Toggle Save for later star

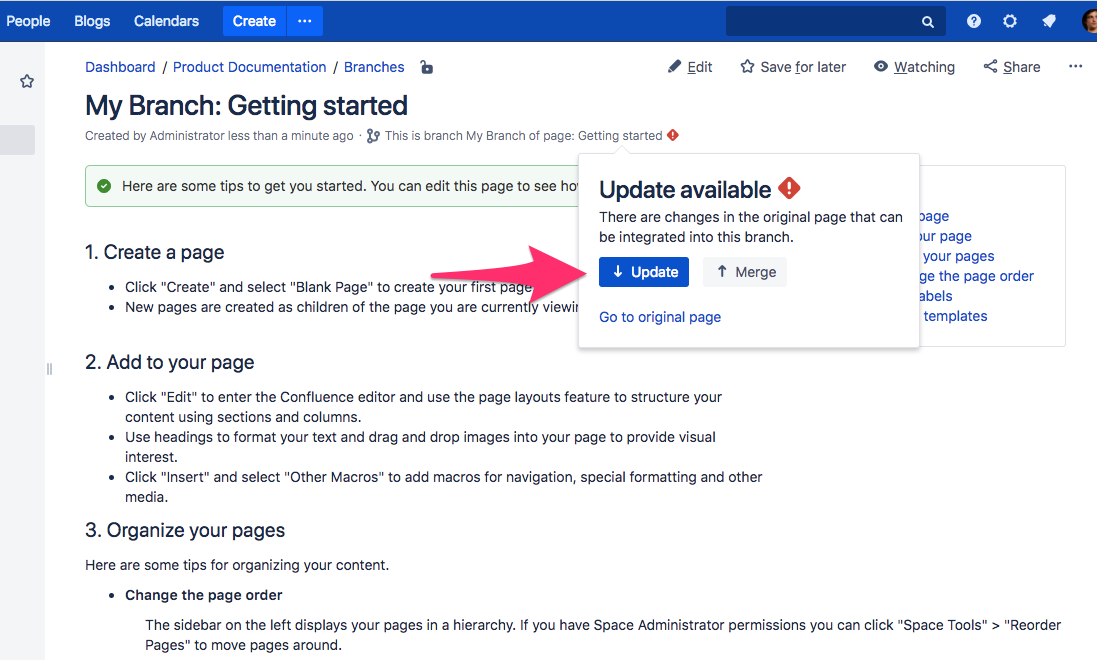click(793, 67)
